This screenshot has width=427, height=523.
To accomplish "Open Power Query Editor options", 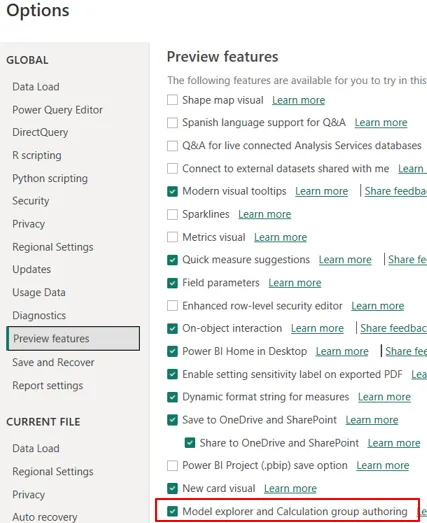I will point(57,110).
